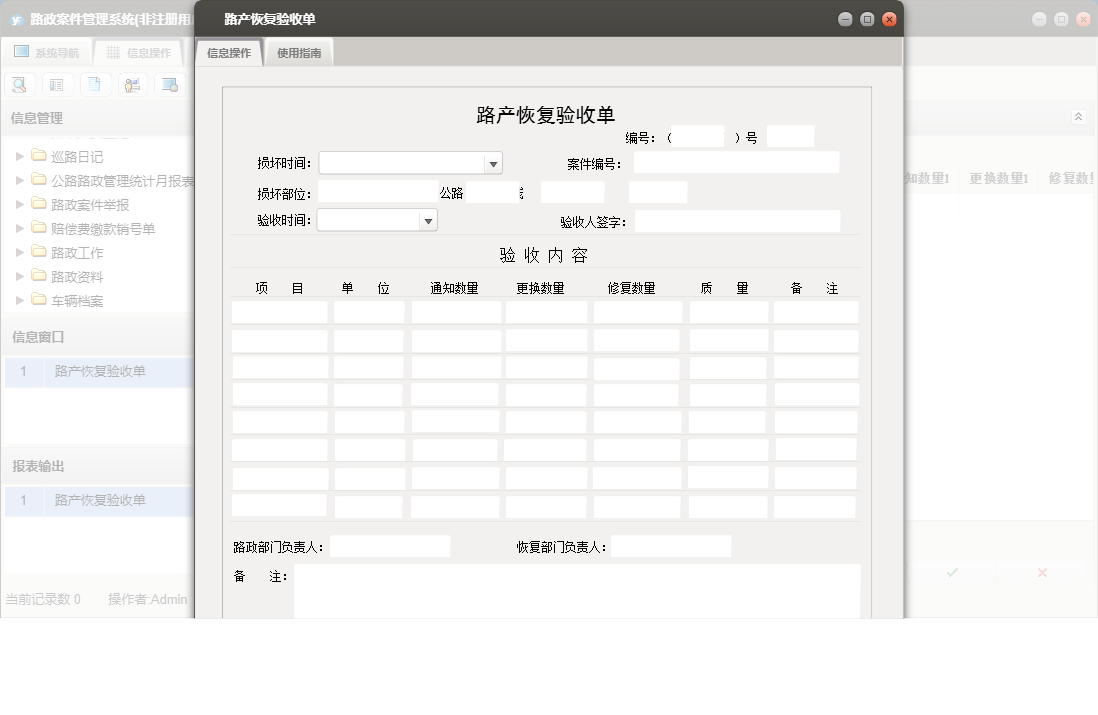1098x715 pixels.
Task: Click the 验收人签字 input field
Action: (737, 221)
